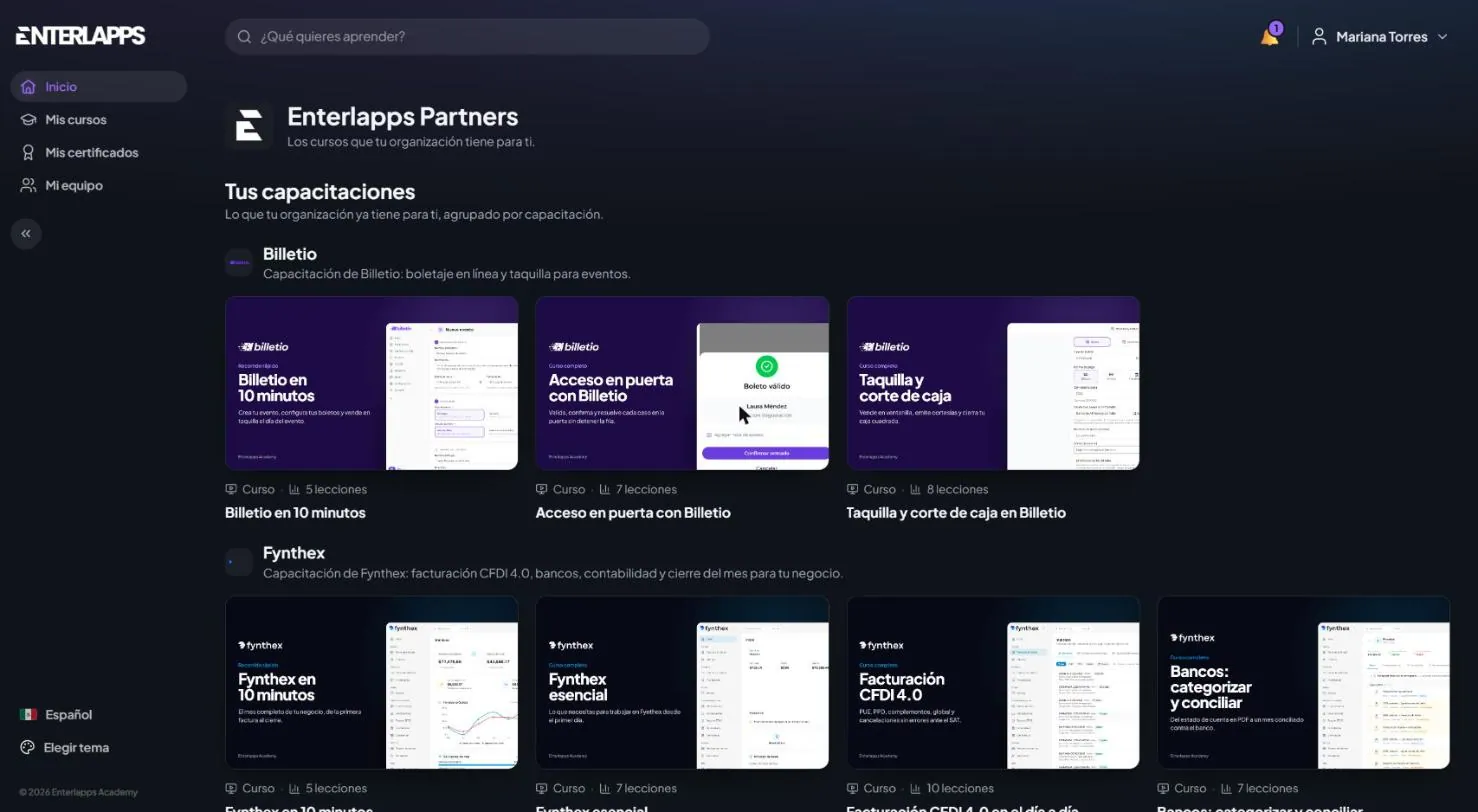Screen dimensions: 1478x812
Task: Click the user avatar icon beside Mariana Torres
Action: tap(1319, 37)
